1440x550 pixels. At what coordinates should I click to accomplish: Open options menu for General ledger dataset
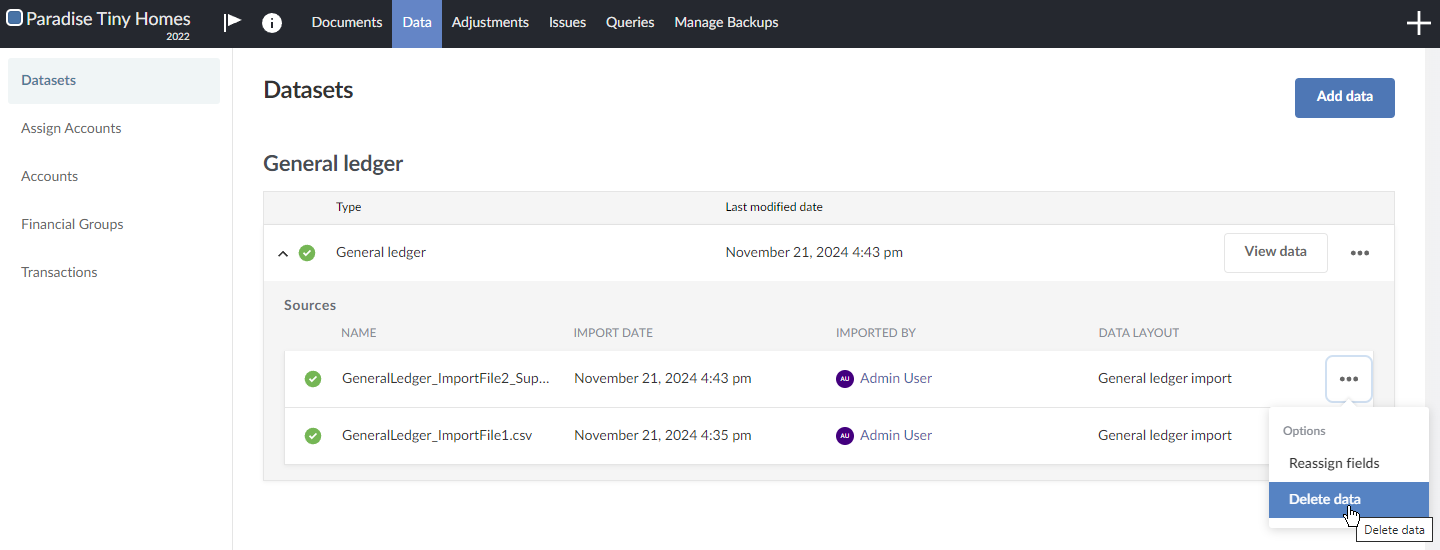point(1359,253)
